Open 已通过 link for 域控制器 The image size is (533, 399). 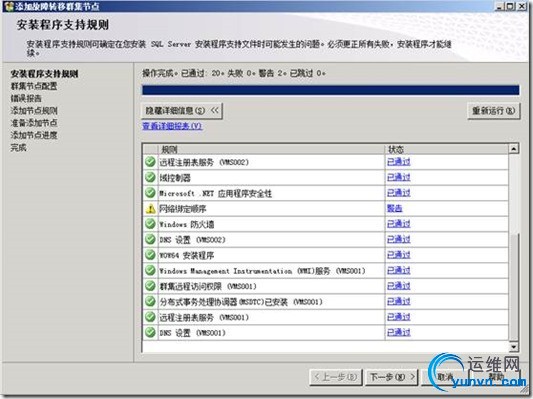[399, 177]
